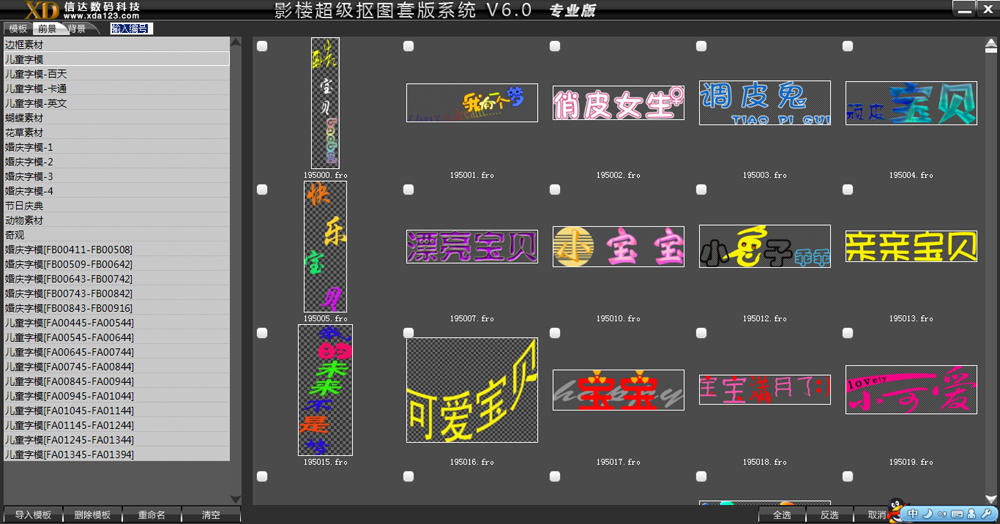1000x524 pixels.
Task: Tick the checkbox for 195000.fro
Action: point(262,46)
